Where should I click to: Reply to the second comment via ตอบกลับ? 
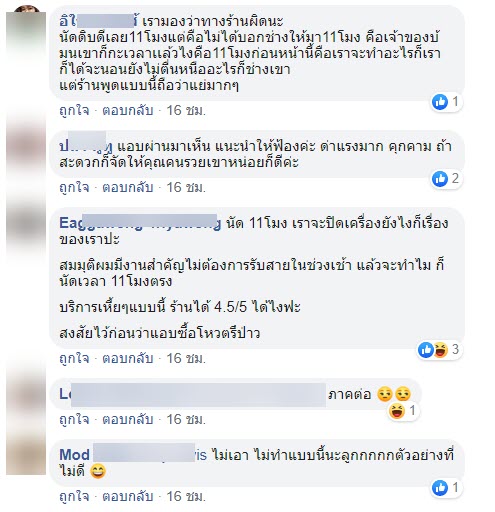[128, 187]
